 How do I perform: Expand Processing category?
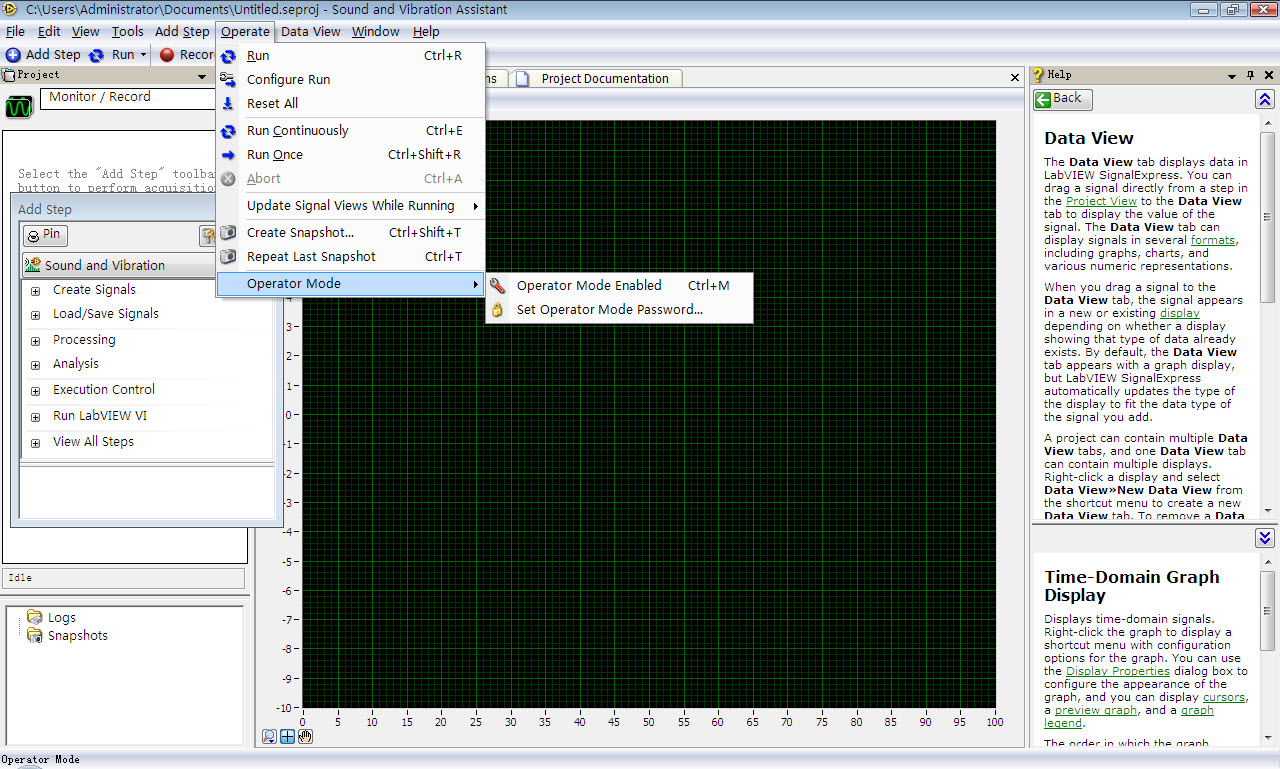[x=36, y=341]
